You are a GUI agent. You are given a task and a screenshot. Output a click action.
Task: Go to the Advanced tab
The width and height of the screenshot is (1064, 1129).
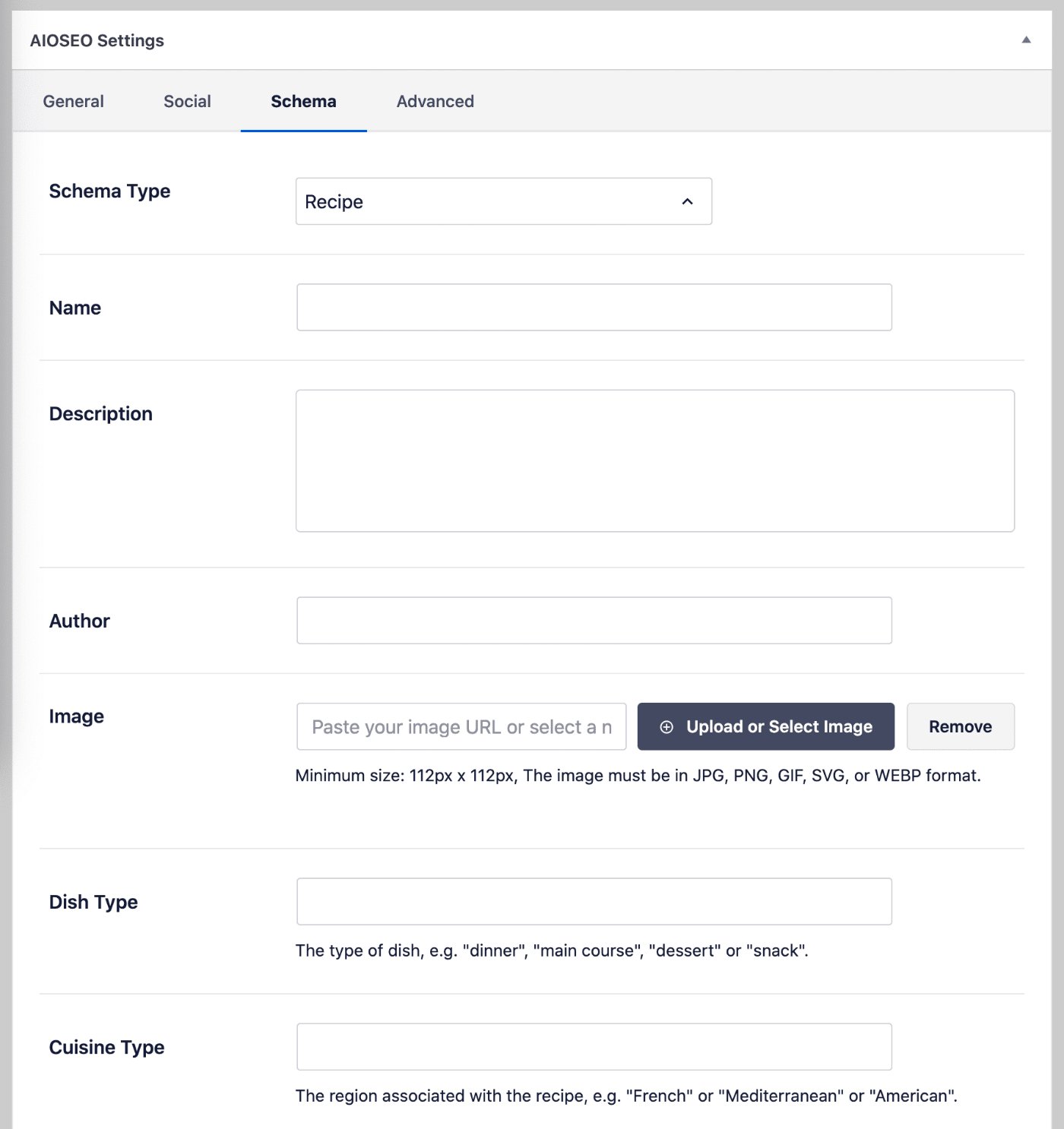click(x=435, y=101)
